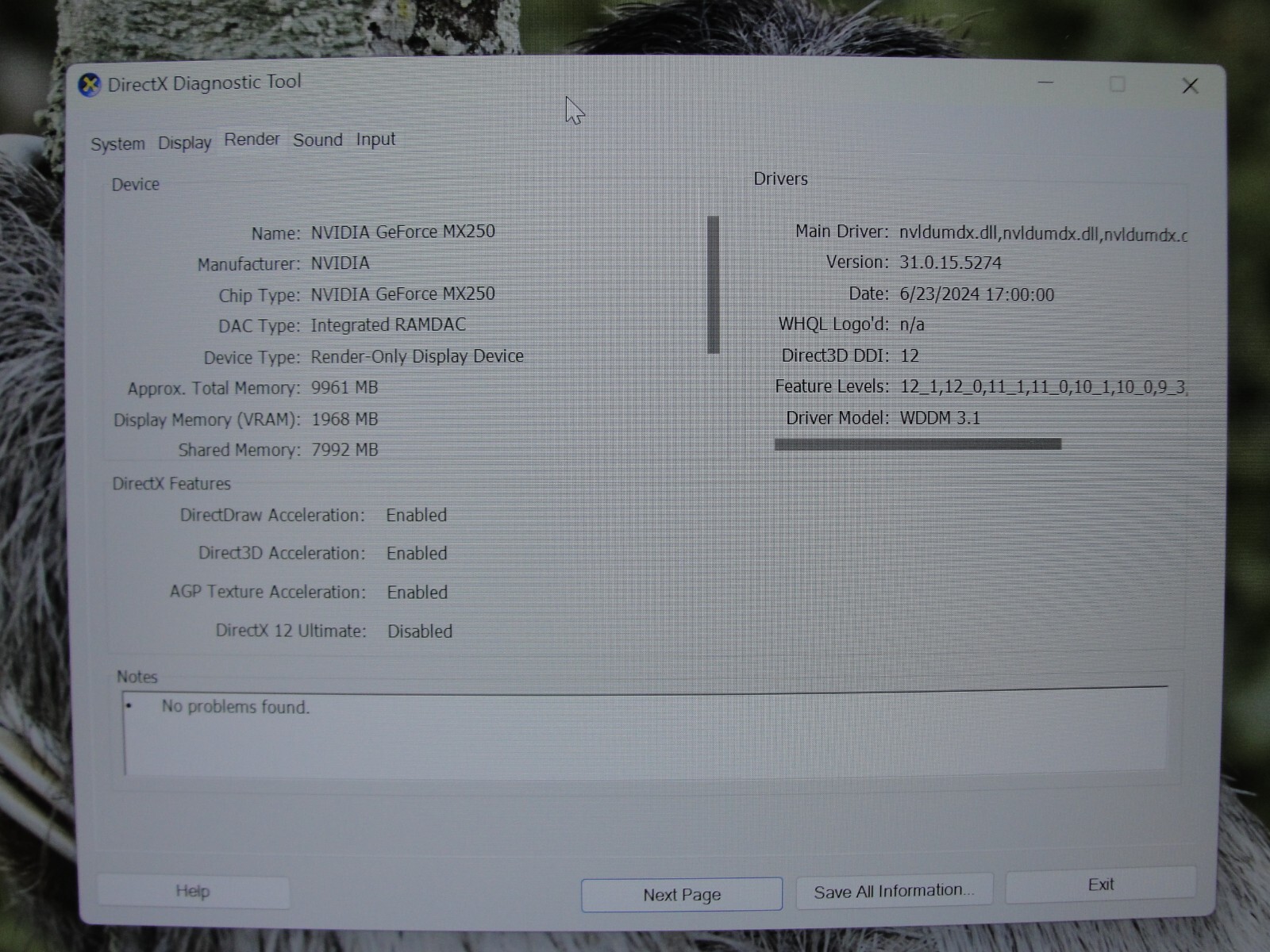Viewport: 1270px width, 952px height.
Task: Click the driver date 6/23/2024 17:00:00
Action: (977, 294)
